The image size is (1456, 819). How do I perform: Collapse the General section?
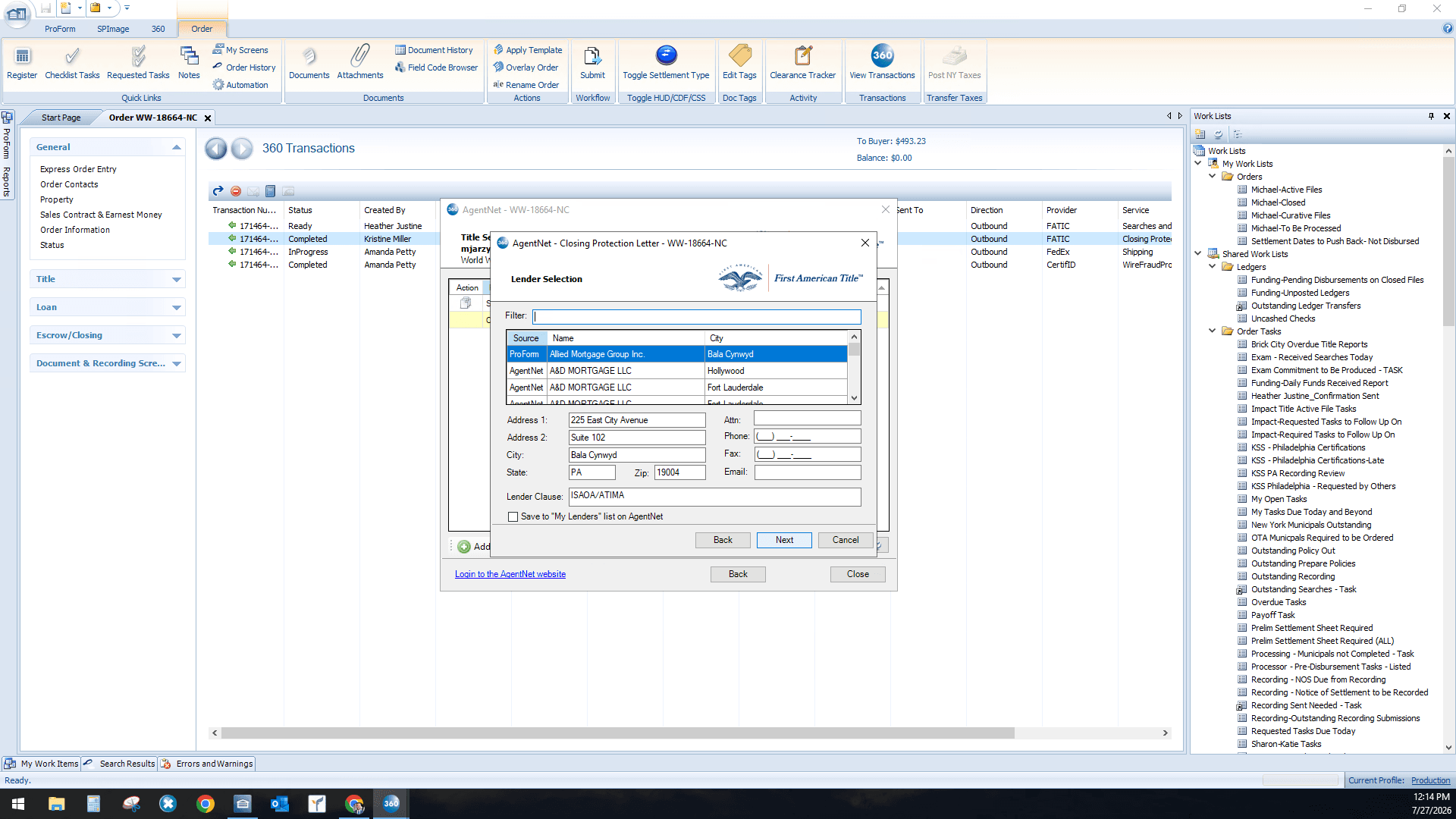(177, 147)
